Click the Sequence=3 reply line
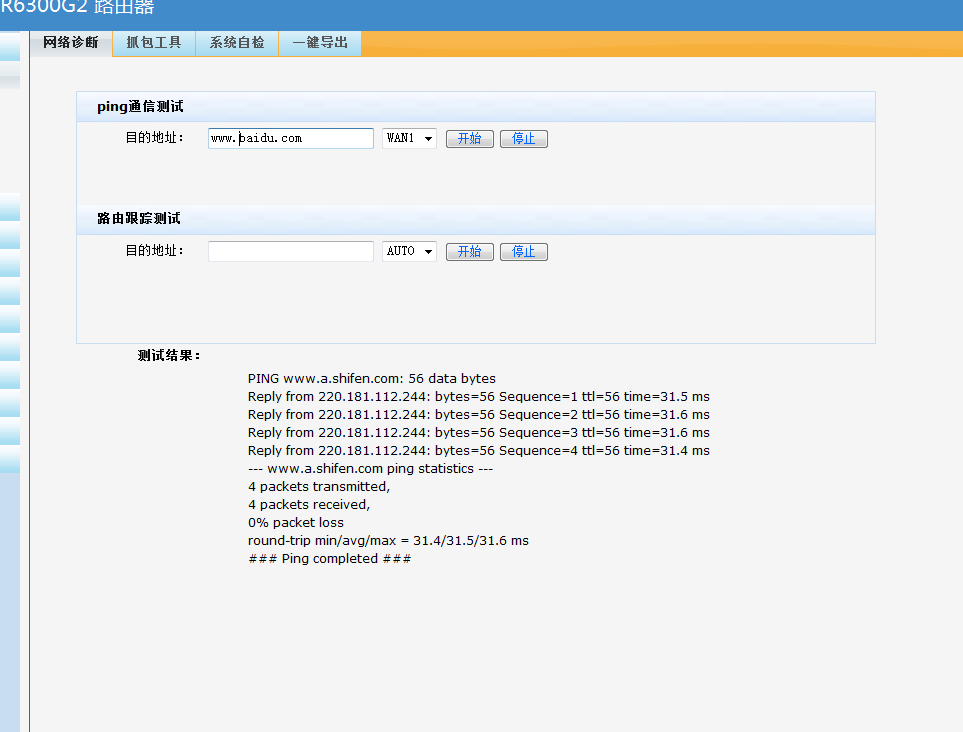 [x=478, y=433]
